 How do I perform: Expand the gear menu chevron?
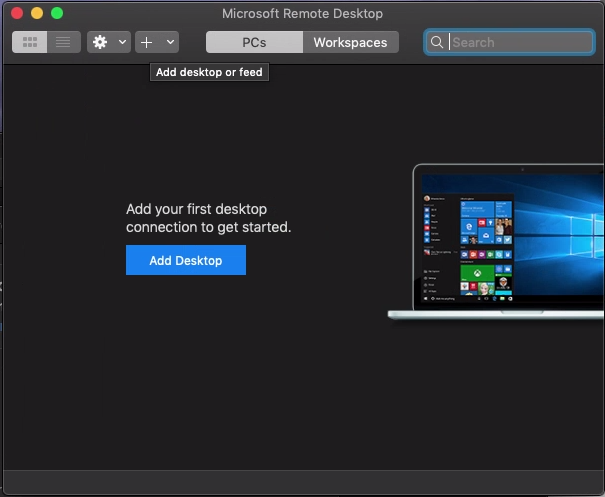[x=122, y=42]
